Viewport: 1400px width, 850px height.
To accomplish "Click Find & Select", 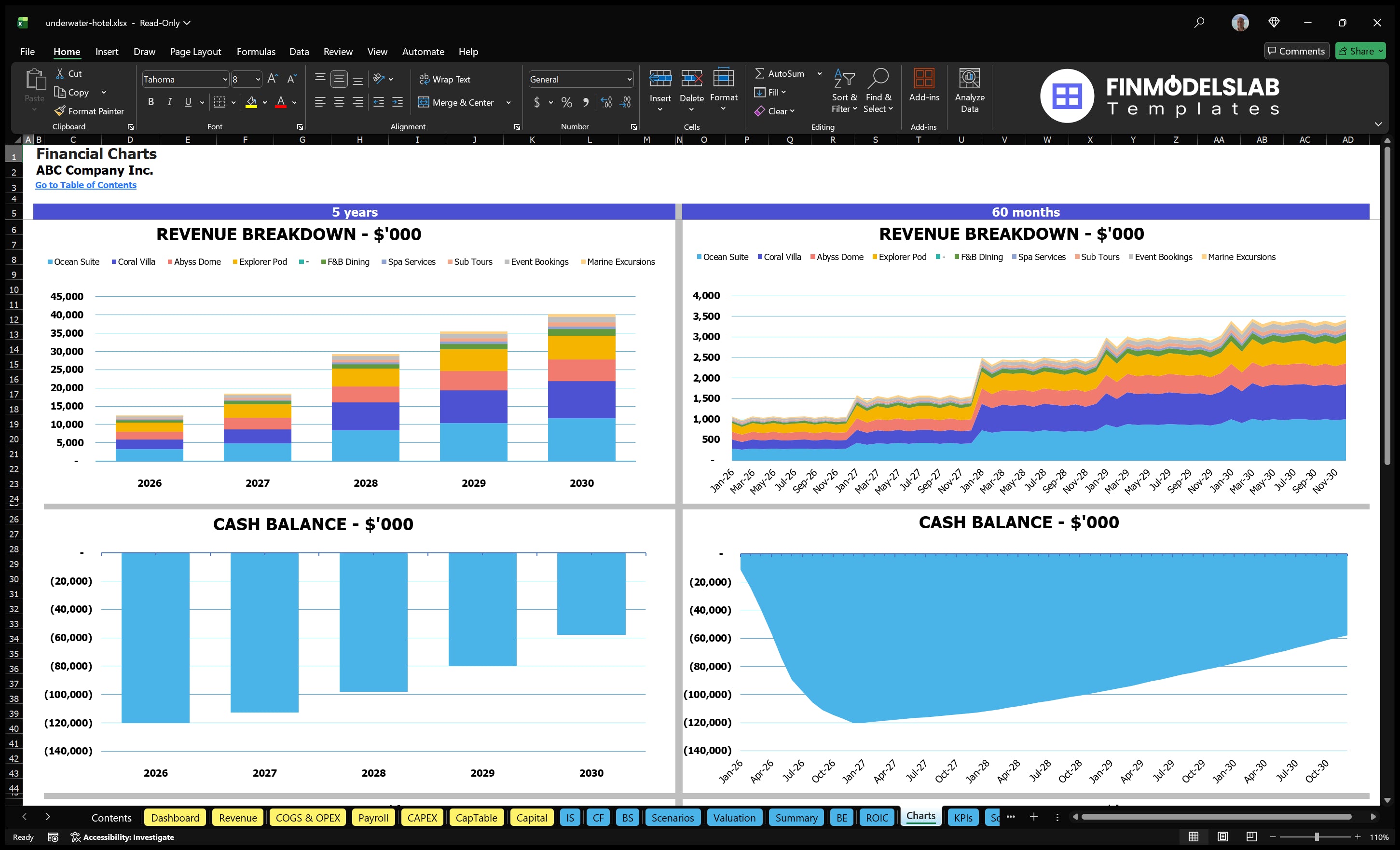I will (878, 91).
